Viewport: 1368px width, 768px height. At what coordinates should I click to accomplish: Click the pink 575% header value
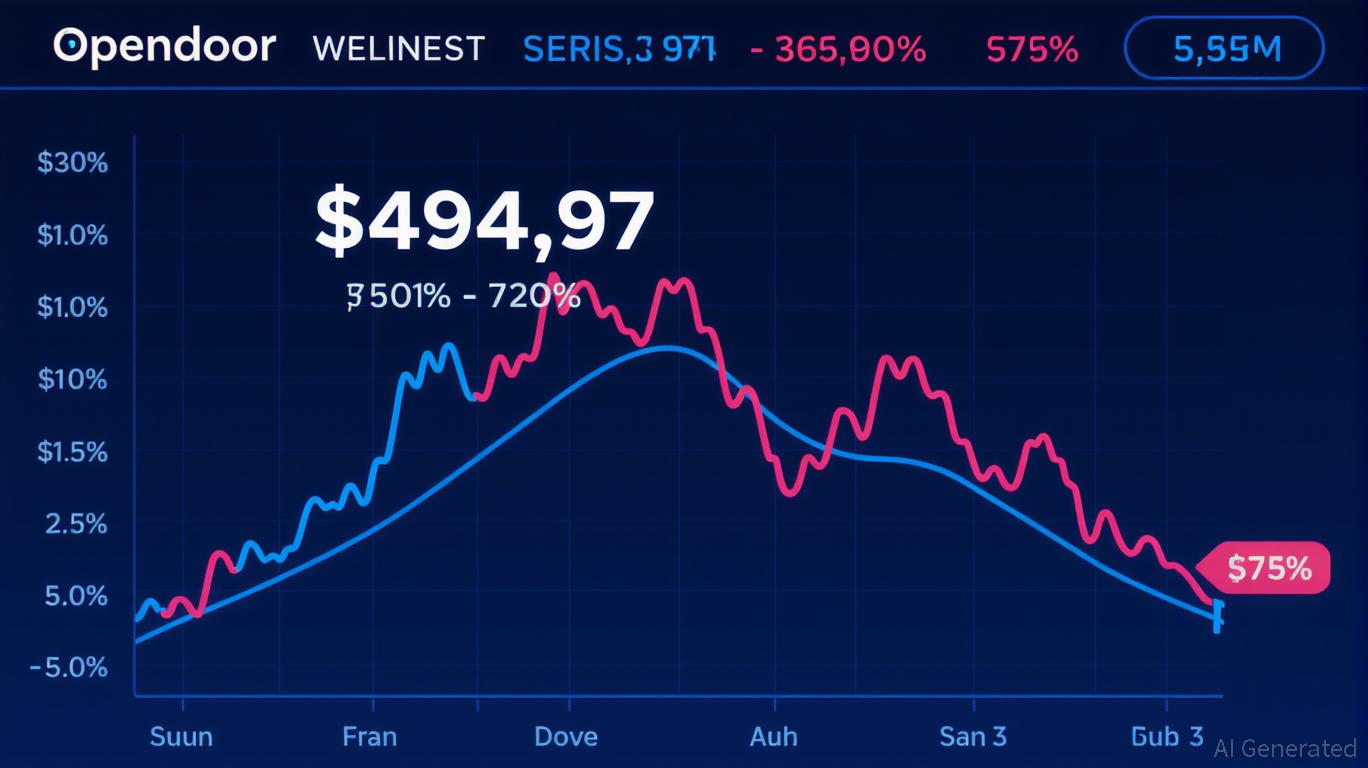(x=1033, y=48)
